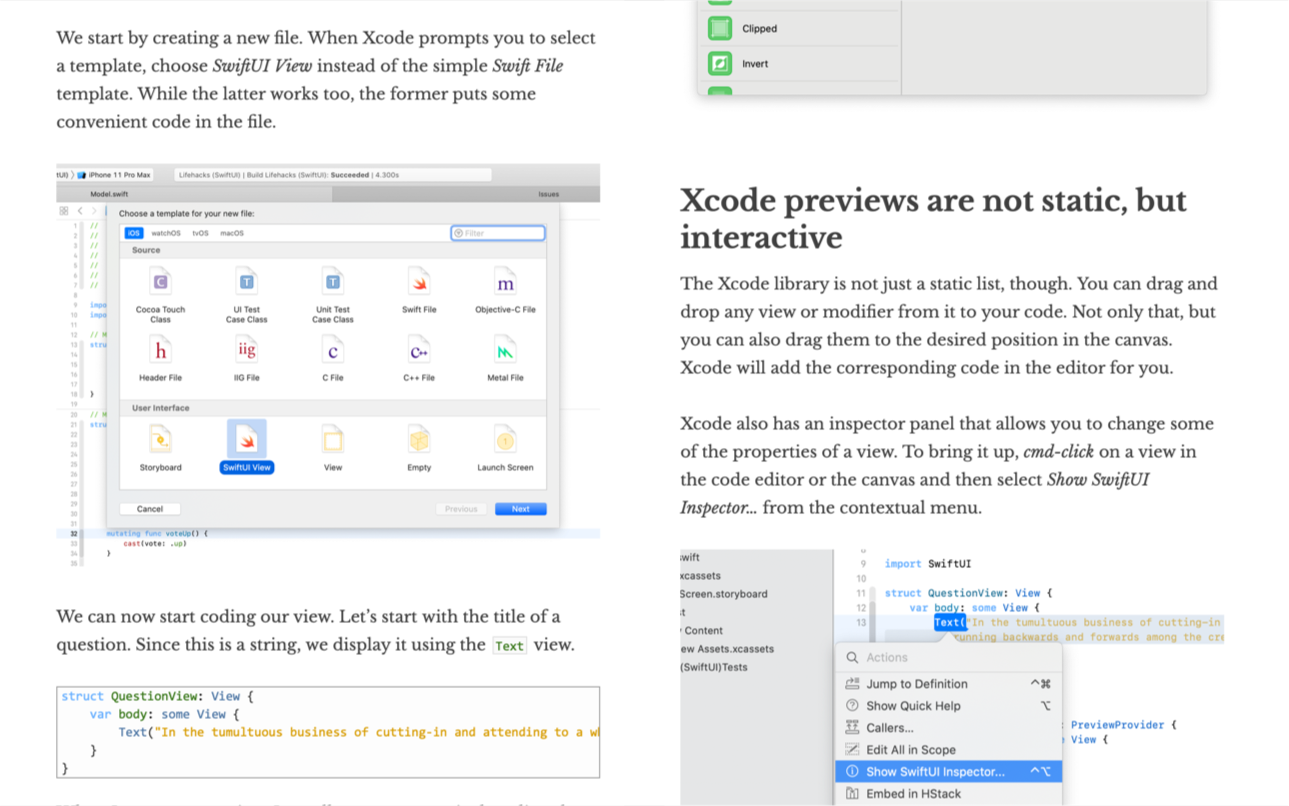The height and width of the screenshot is (806, 1289).
Task: Select the Header File template icon
Action: click(160, 350)
